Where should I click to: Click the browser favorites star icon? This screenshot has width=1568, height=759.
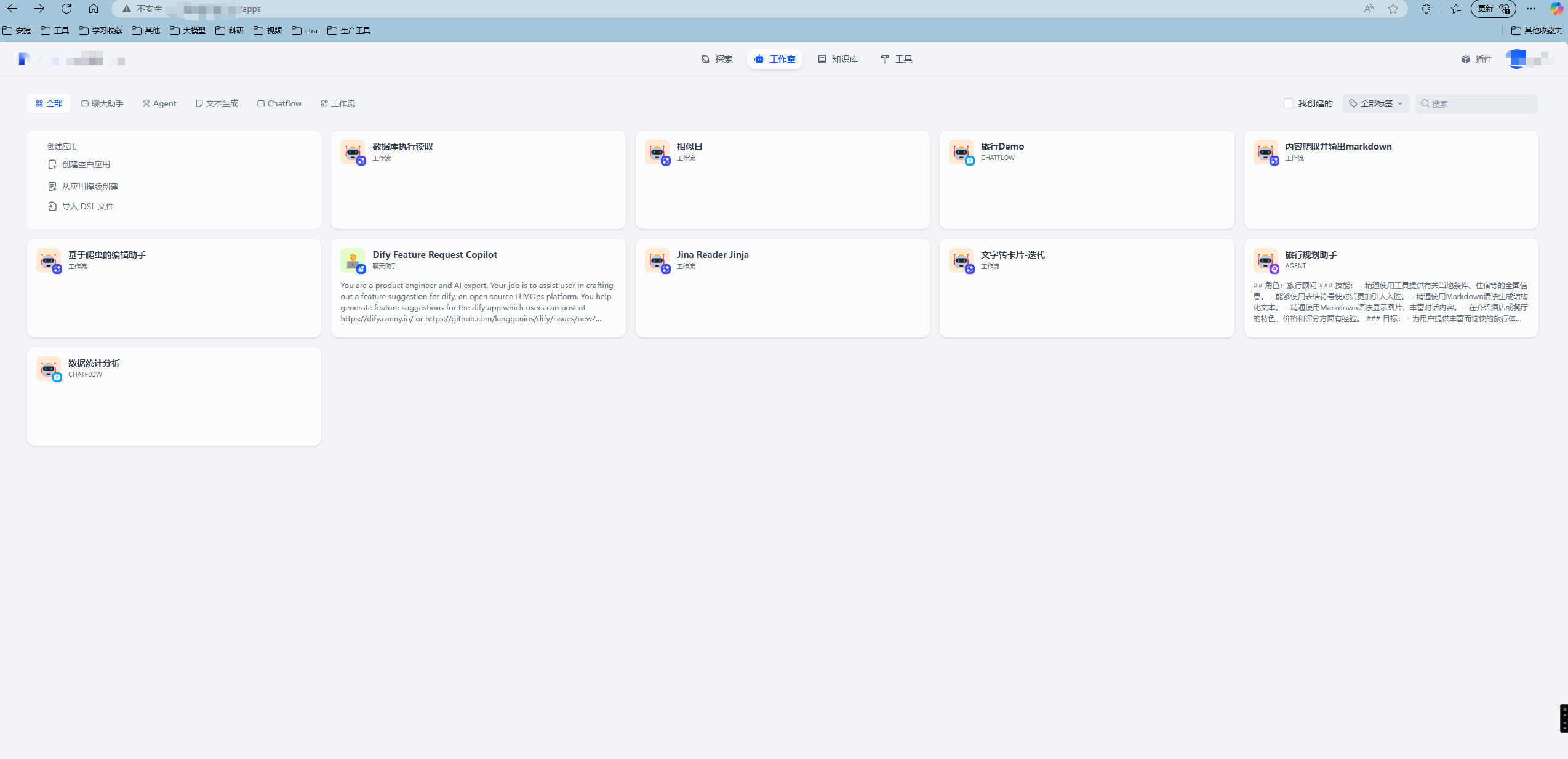[1393, 9]
